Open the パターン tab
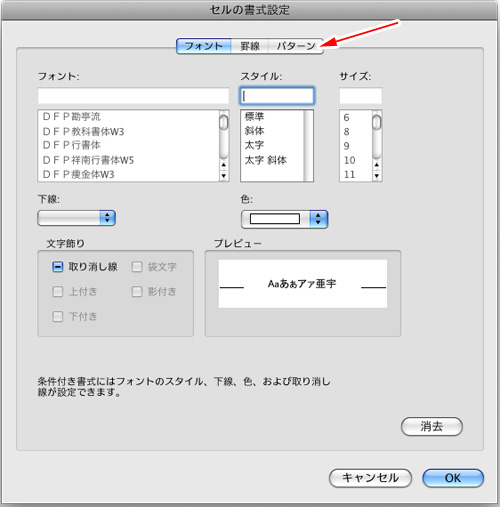 tap(296, 46)
